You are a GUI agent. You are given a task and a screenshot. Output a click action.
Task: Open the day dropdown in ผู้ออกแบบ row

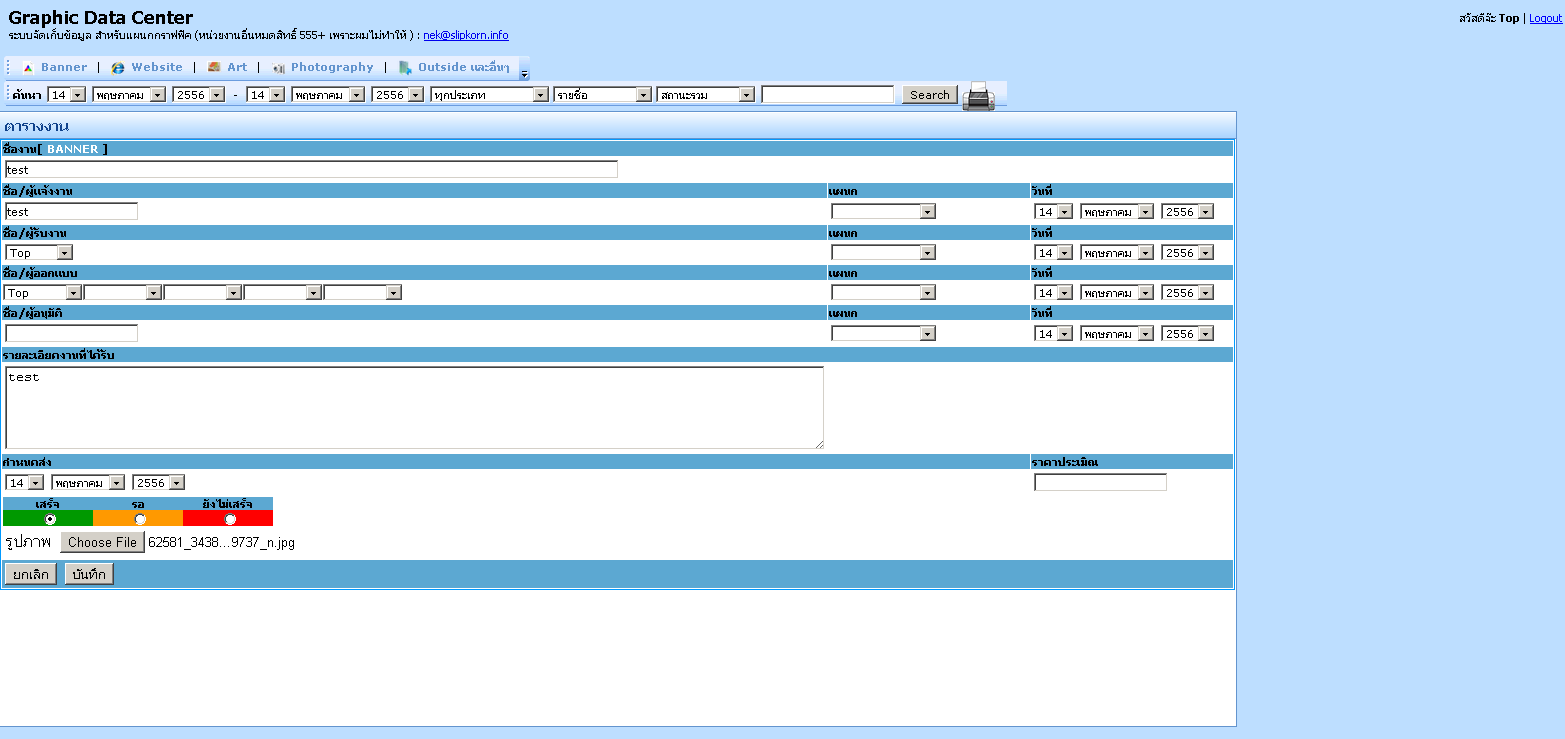(x=1053, y=293)
